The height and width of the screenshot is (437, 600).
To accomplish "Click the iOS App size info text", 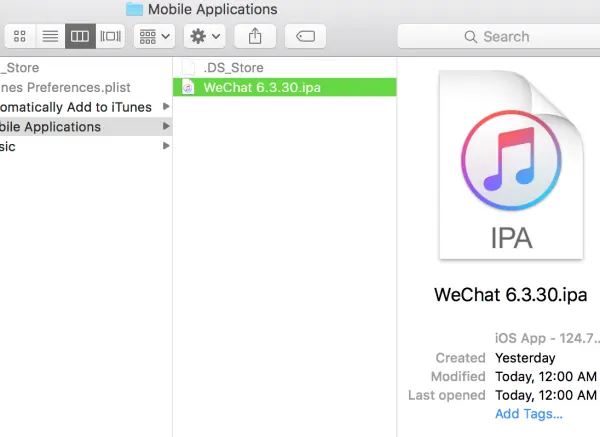I will tap(547, 338).
